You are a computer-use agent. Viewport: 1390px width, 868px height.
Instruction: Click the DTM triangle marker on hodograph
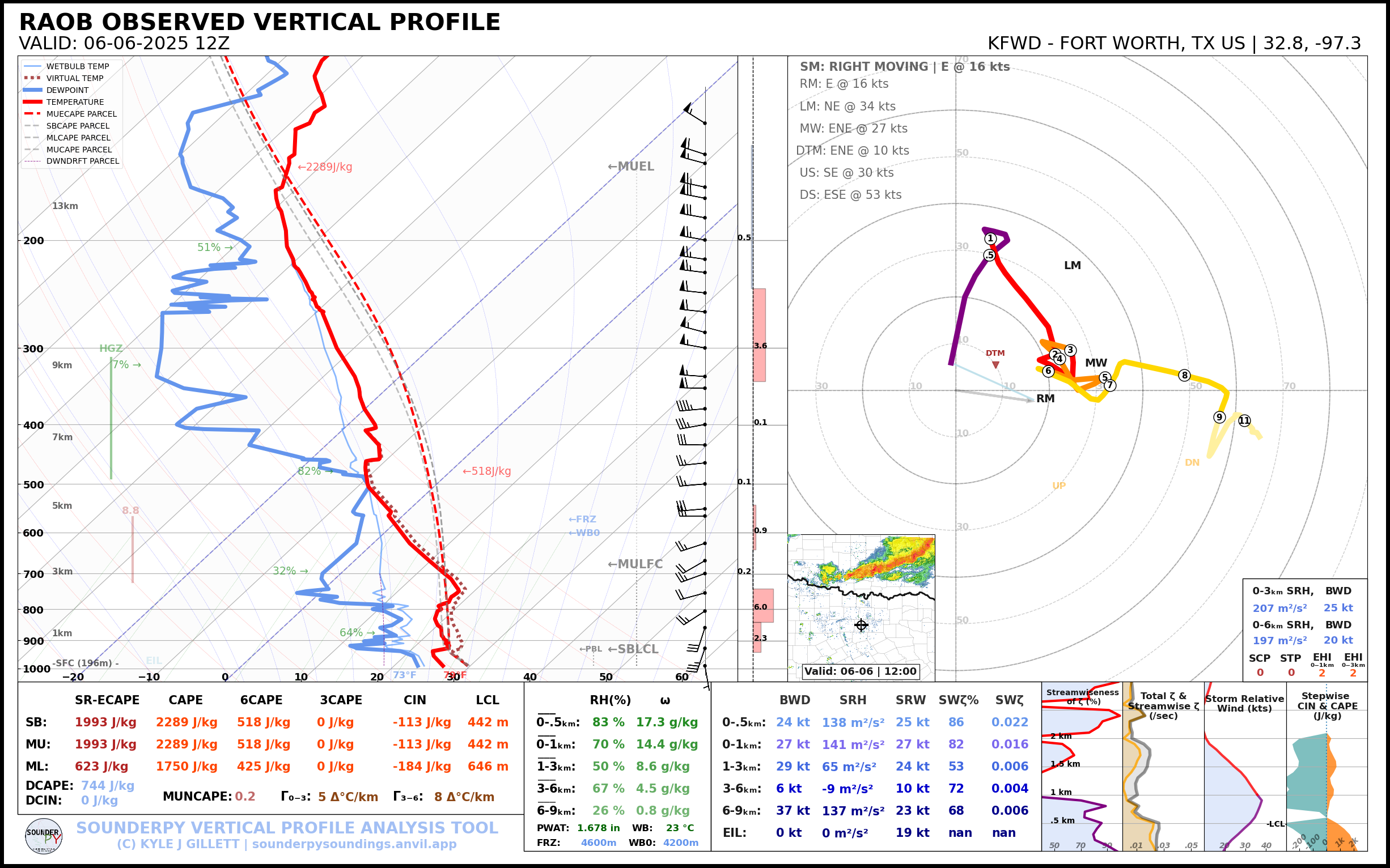pos(995,364)
